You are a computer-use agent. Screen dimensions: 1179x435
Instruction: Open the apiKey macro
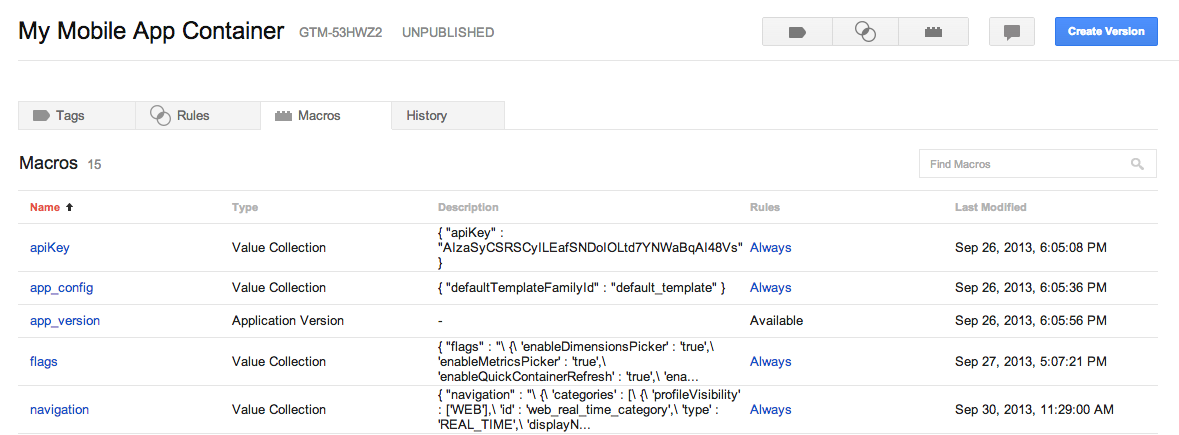click(x=50, y=248)
